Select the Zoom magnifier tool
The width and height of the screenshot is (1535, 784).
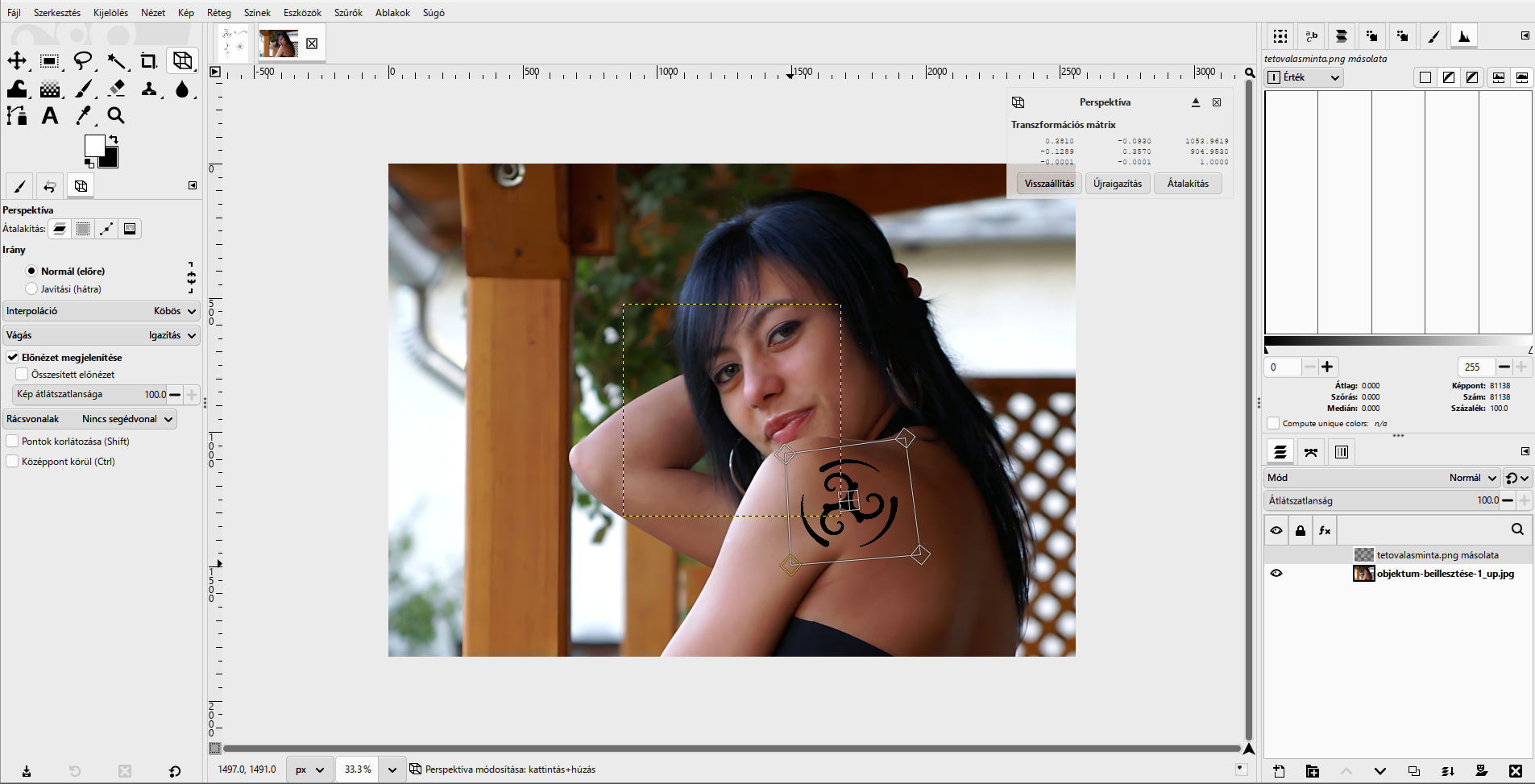click(x=116, y=116)
